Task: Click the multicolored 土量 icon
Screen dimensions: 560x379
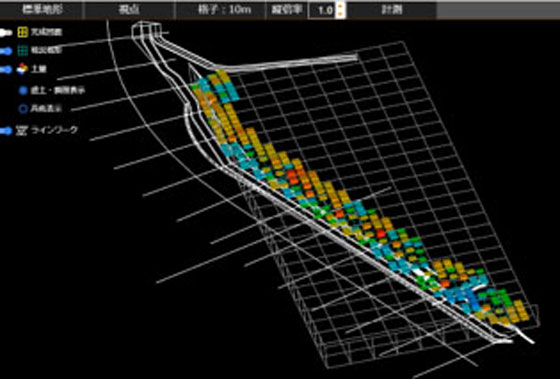Action: coord(22,69)
